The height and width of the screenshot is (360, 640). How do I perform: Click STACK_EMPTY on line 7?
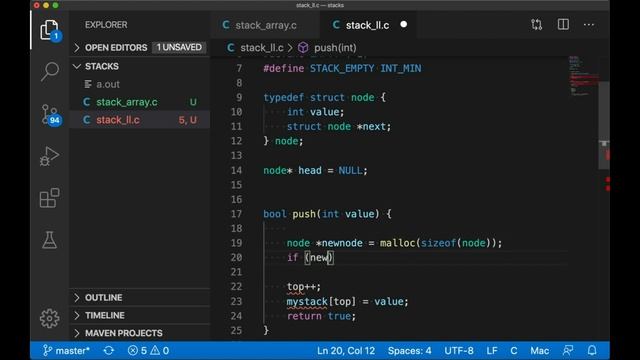point(342,68)
